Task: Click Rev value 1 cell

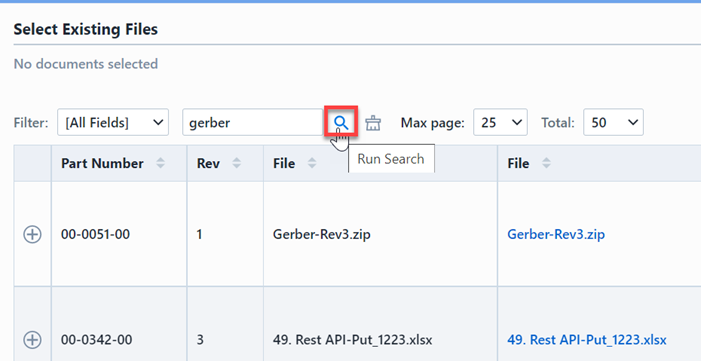Action: (x=225, y=234)
